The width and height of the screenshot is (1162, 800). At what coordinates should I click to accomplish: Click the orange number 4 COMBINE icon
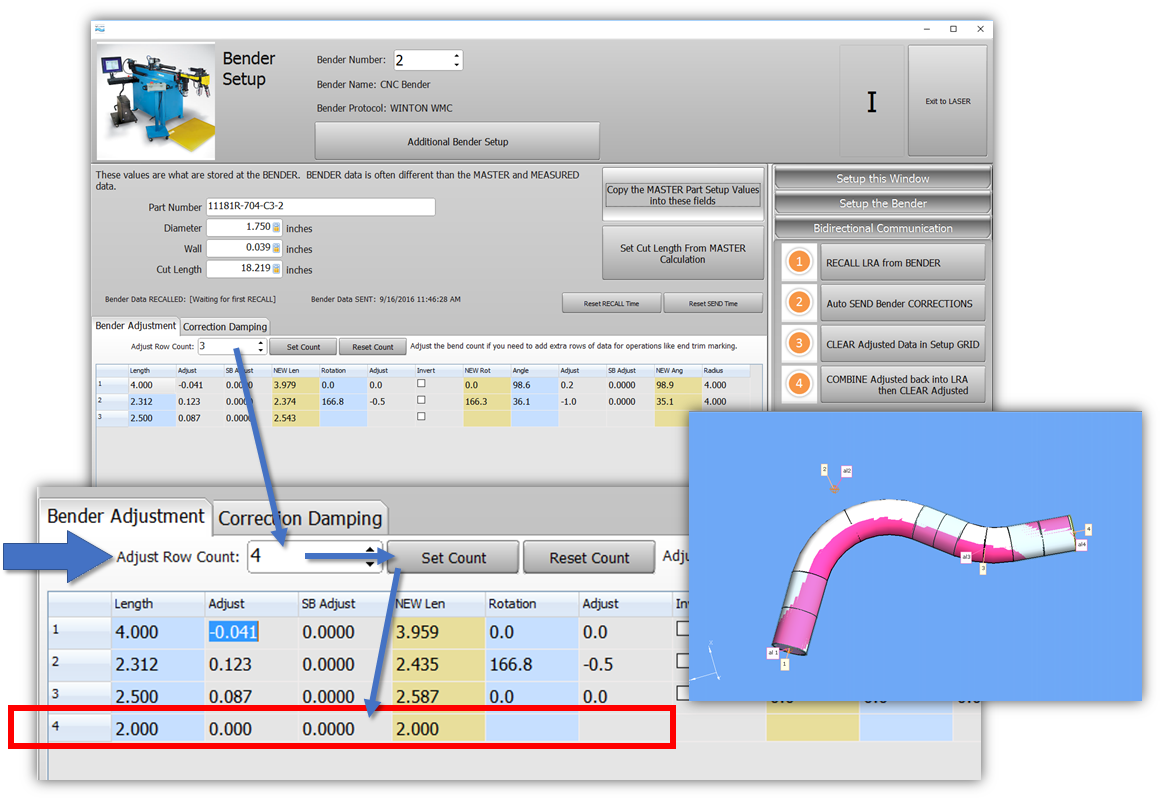799,384
